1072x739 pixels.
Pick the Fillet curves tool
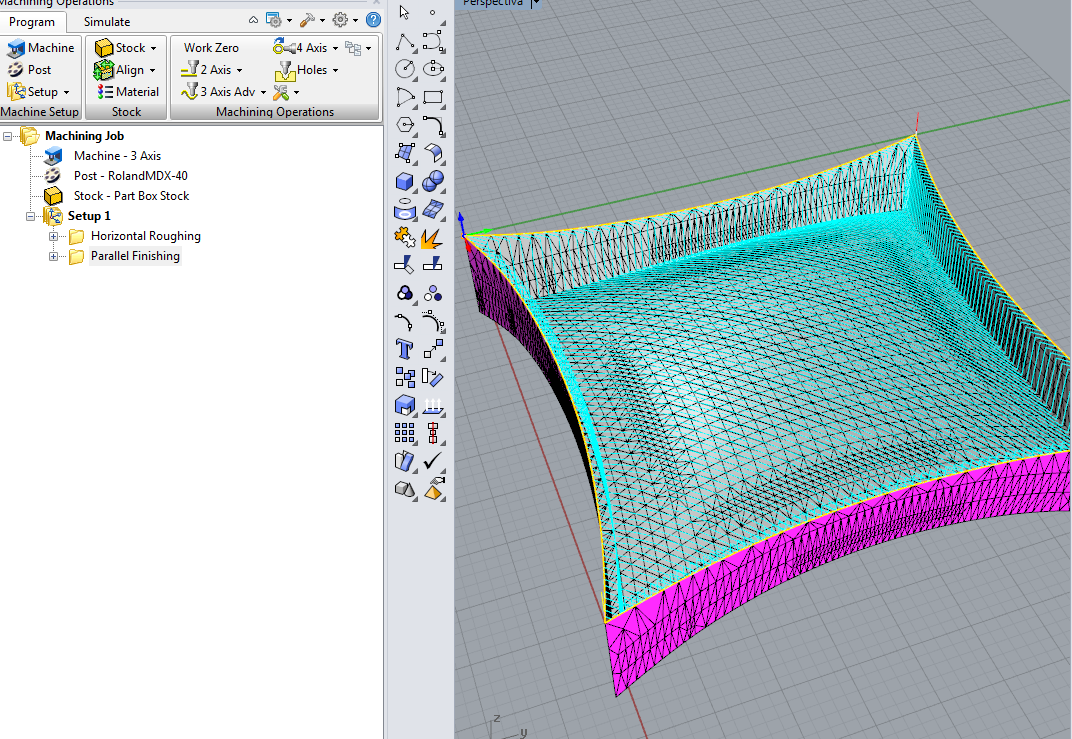[433, 125]
